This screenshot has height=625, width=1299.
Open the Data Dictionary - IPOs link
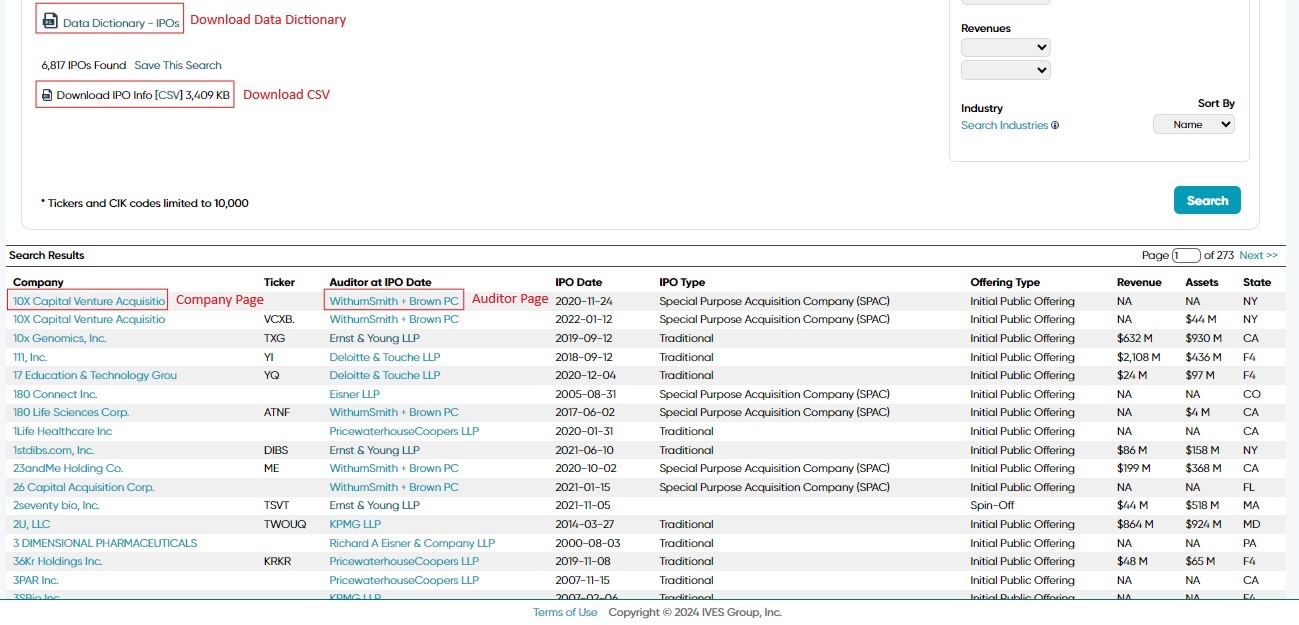pos(121,22)
